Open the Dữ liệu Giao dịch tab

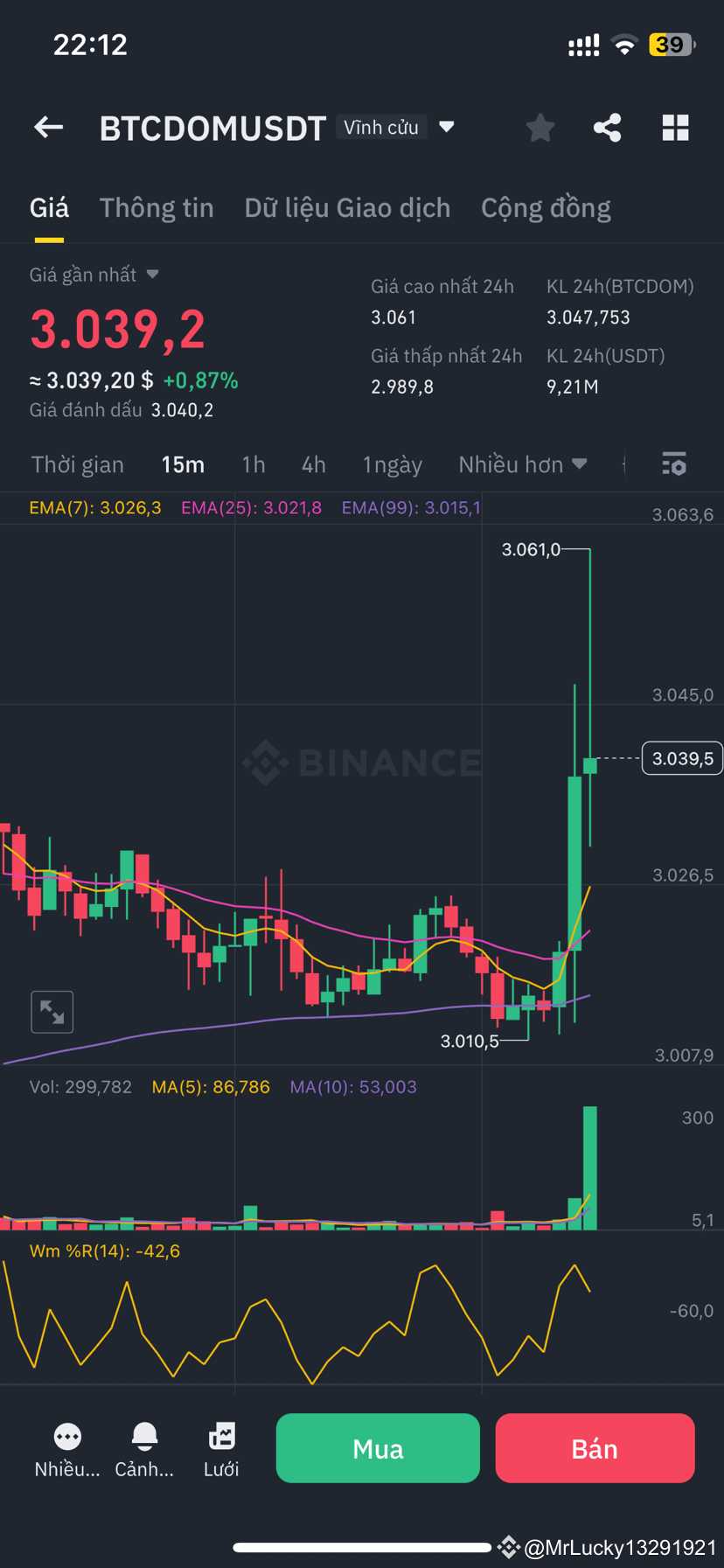(x=347, y=207)
